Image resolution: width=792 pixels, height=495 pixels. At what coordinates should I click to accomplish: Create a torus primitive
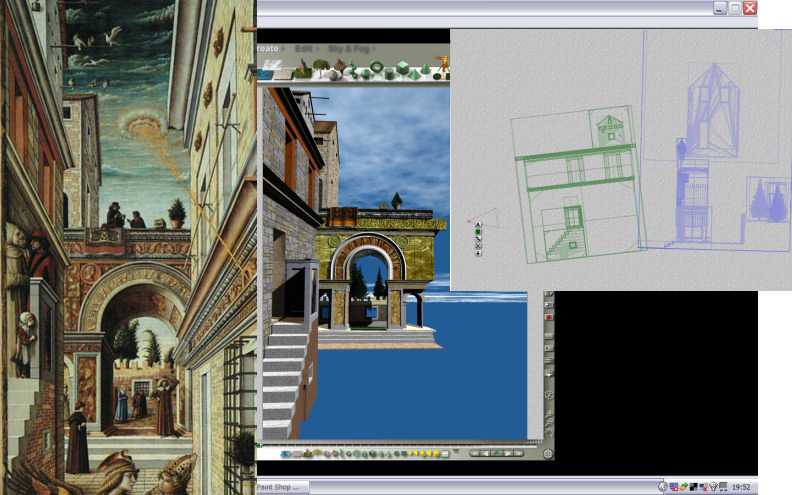pos(376,66)
